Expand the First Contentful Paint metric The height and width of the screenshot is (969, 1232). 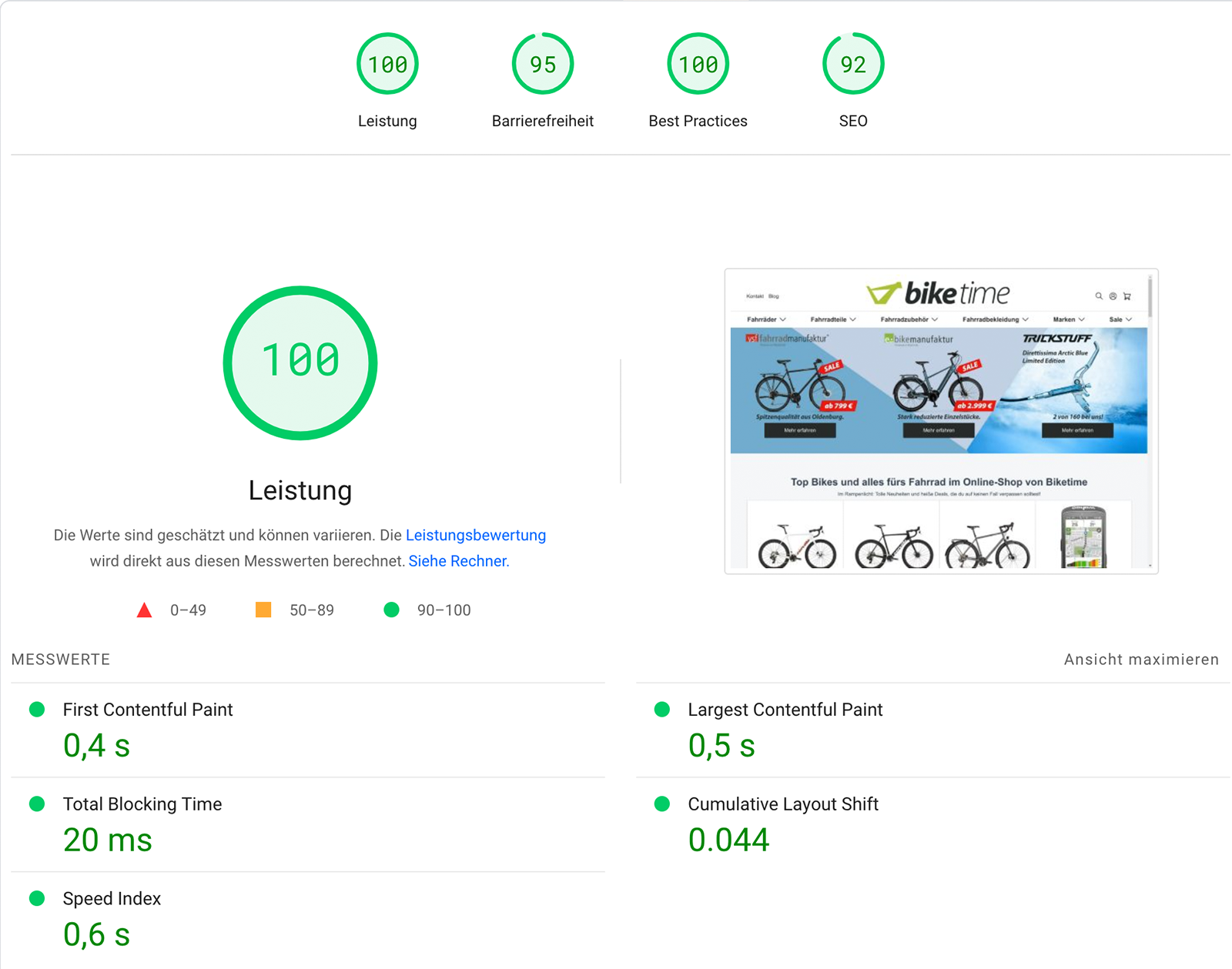pos(148,710)
